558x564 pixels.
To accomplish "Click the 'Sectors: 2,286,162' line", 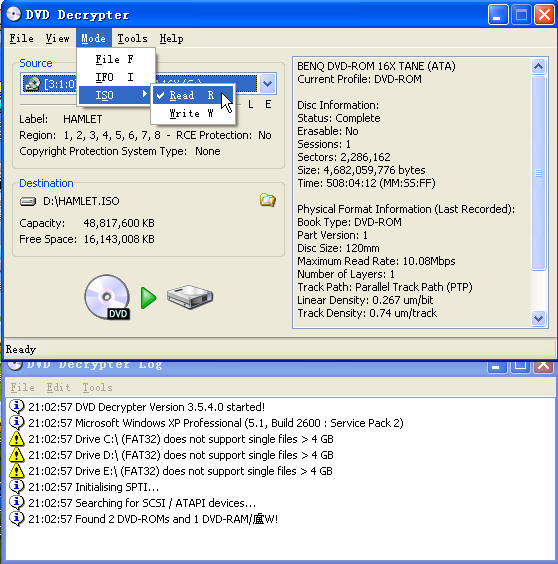I will (344, 157).
